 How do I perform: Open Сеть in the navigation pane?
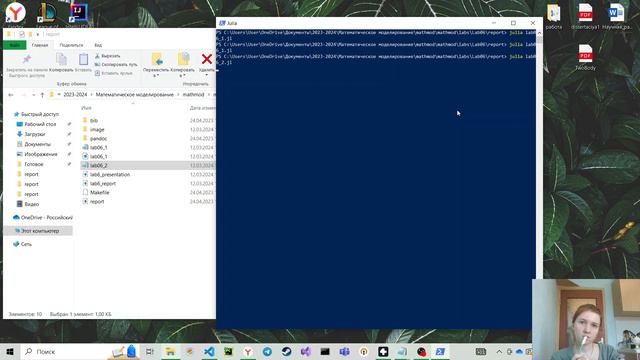pos(26,244)
